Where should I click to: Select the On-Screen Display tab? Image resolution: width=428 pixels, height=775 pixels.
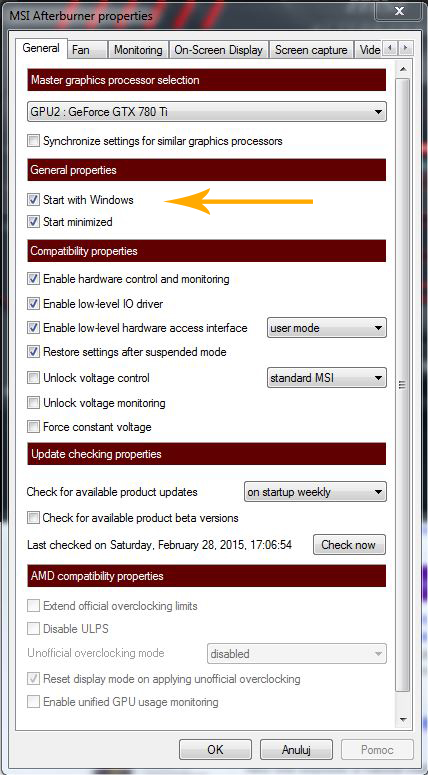218,50
